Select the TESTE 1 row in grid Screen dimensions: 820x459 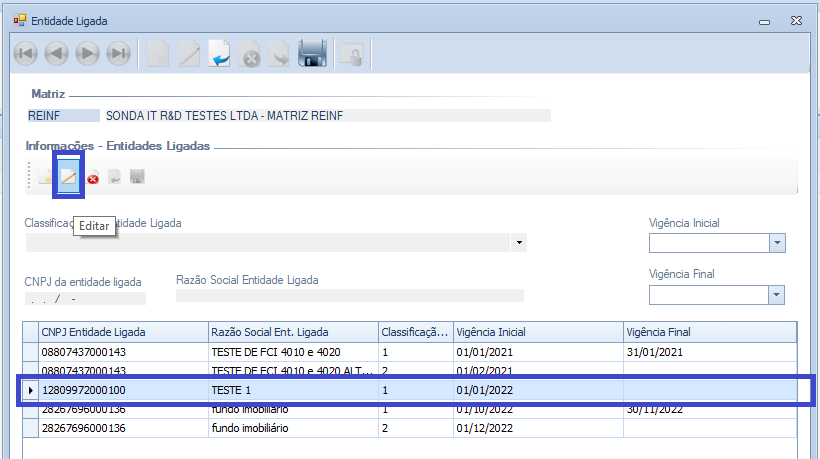[x=300, y=390]
